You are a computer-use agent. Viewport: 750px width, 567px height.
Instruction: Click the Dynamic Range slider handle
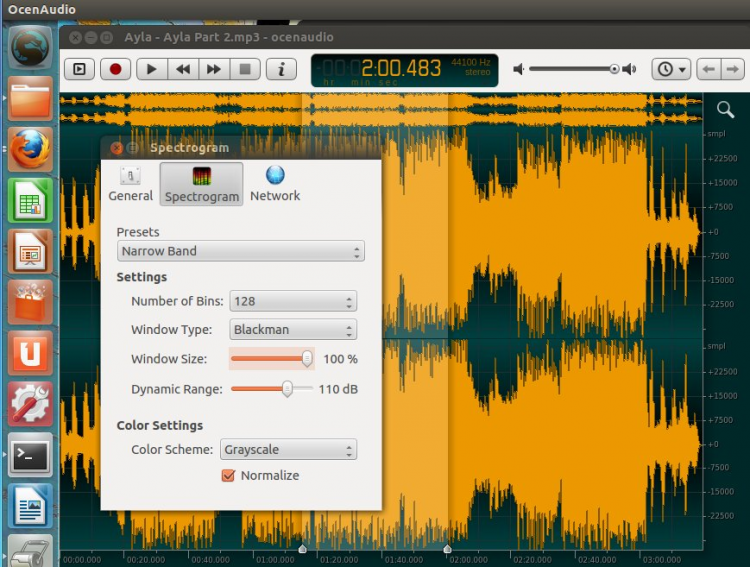(x=287, y=389)
